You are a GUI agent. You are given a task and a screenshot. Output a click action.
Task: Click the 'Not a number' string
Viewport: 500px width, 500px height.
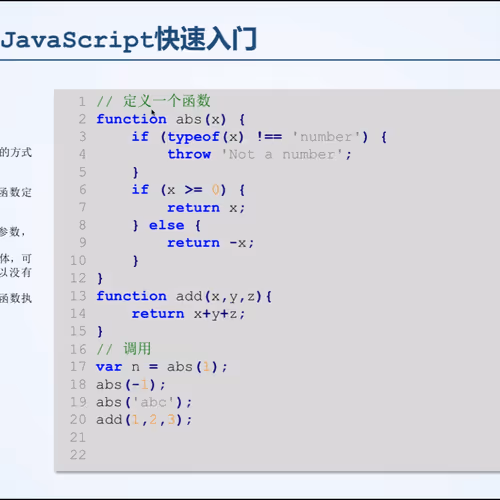coord(282,154)
